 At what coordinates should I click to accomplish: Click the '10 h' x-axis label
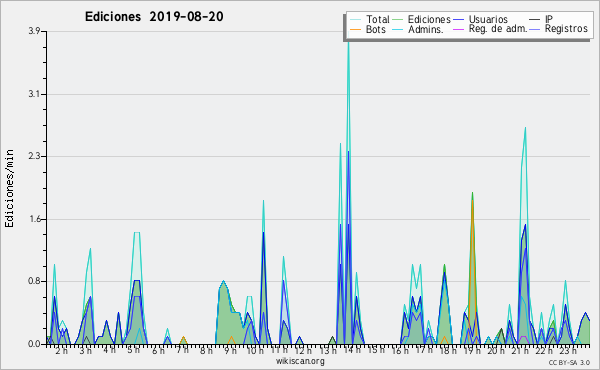tap(255, 350)
